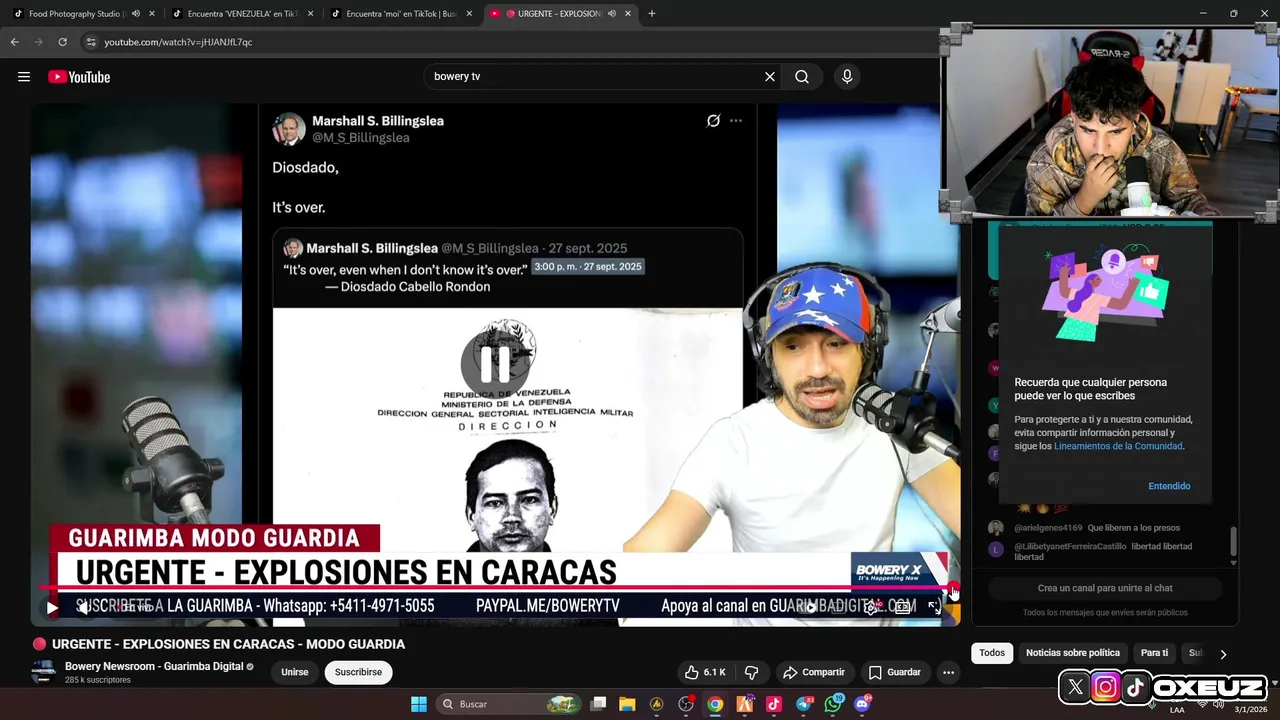Like the video with 6.1 K likes
The width and height of the screenshot is (1280, 720).
click(706, 672)
